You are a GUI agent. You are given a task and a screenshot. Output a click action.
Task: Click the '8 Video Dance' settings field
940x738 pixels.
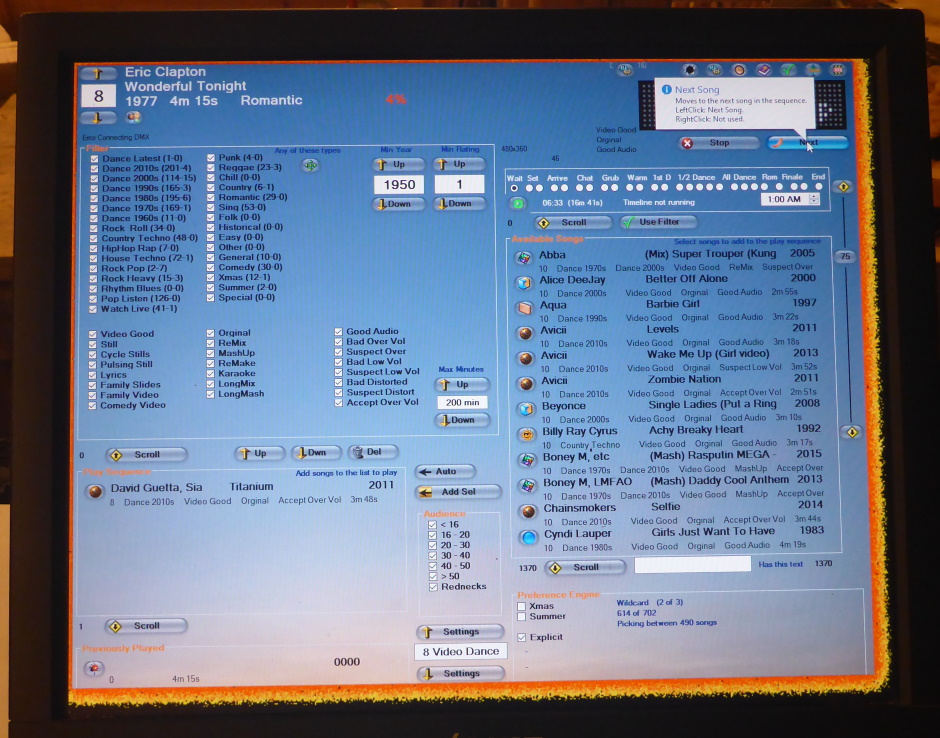coord(460,652)
